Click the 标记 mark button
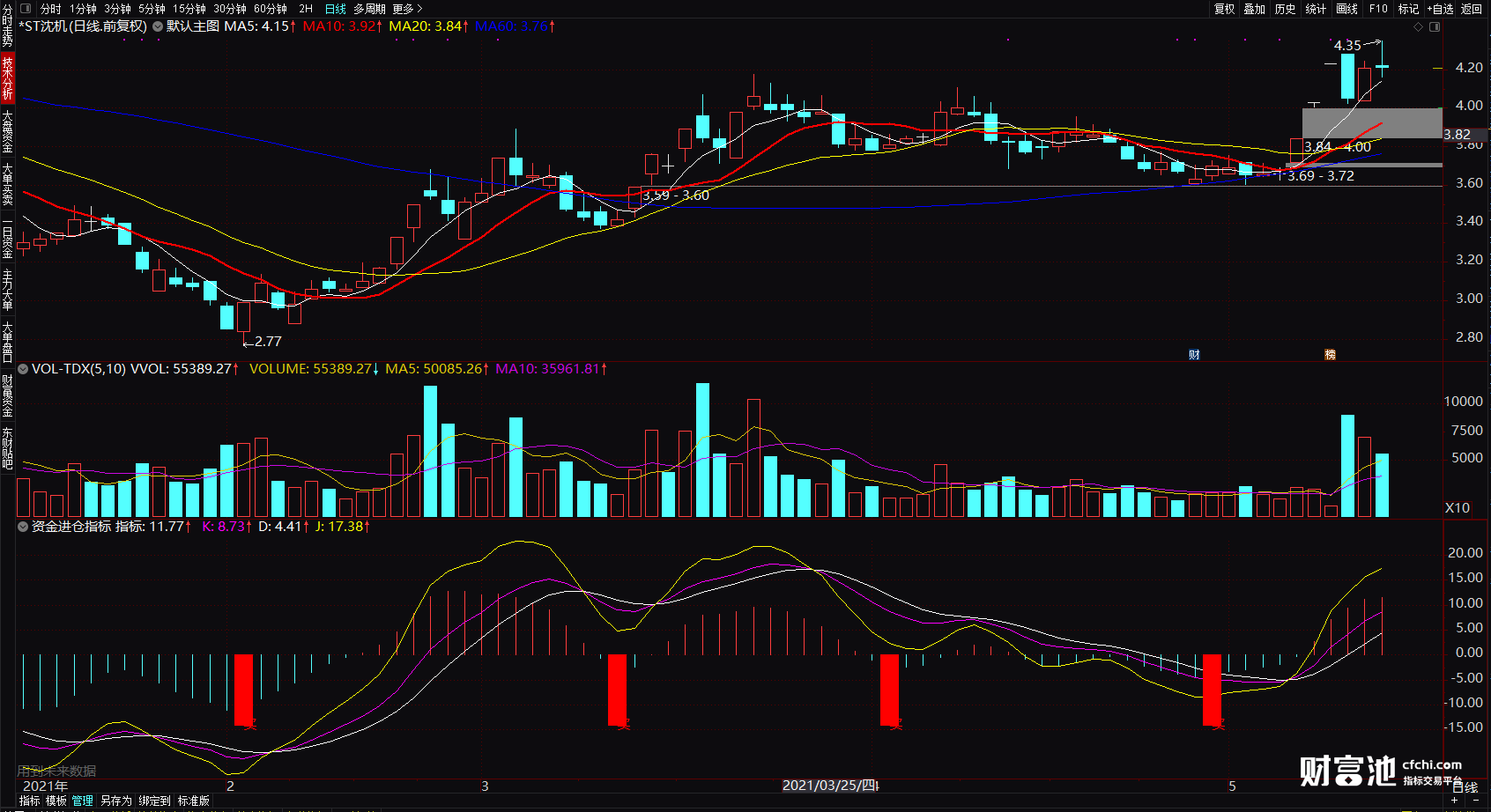Viewport: 1491px width, 812px height. pyautogui.click(x=1408, y=9)
